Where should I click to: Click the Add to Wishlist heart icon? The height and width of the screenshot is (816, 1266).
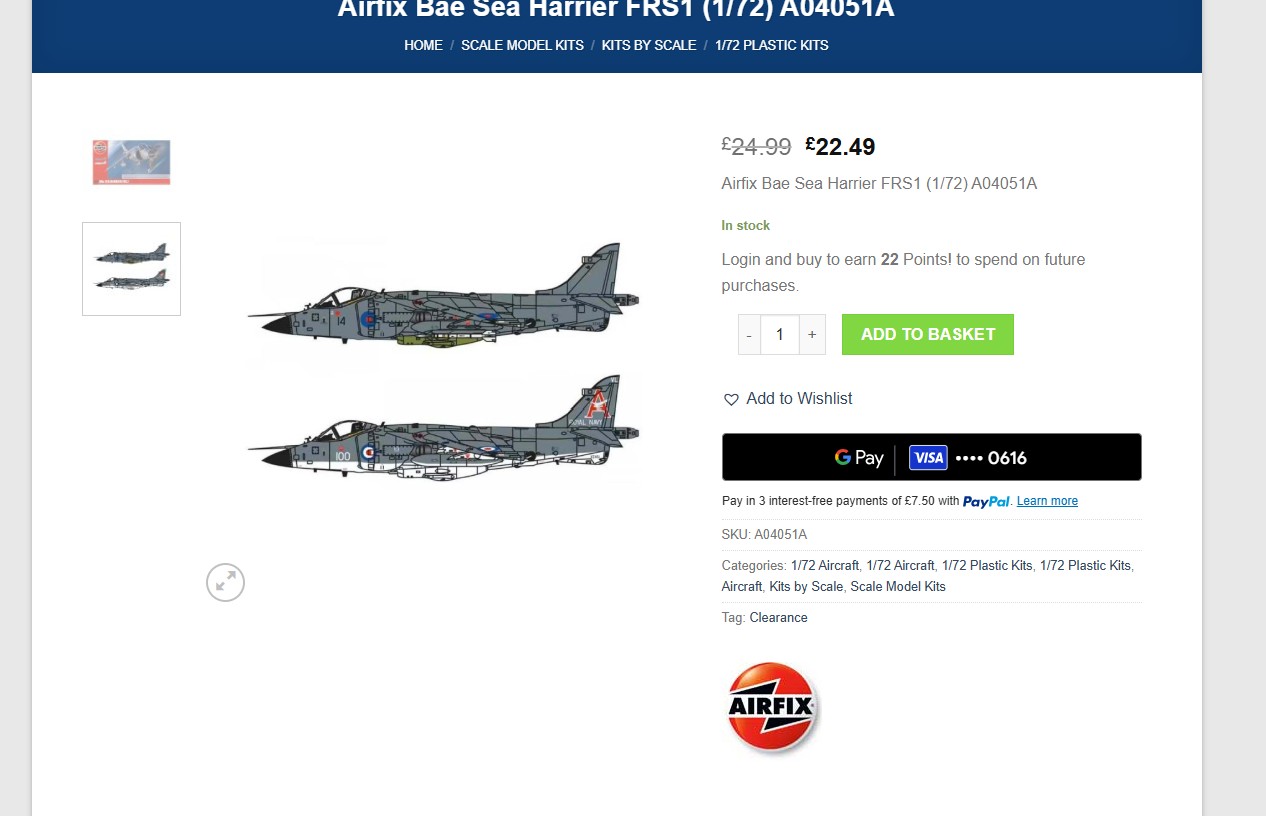click(731, 399)
